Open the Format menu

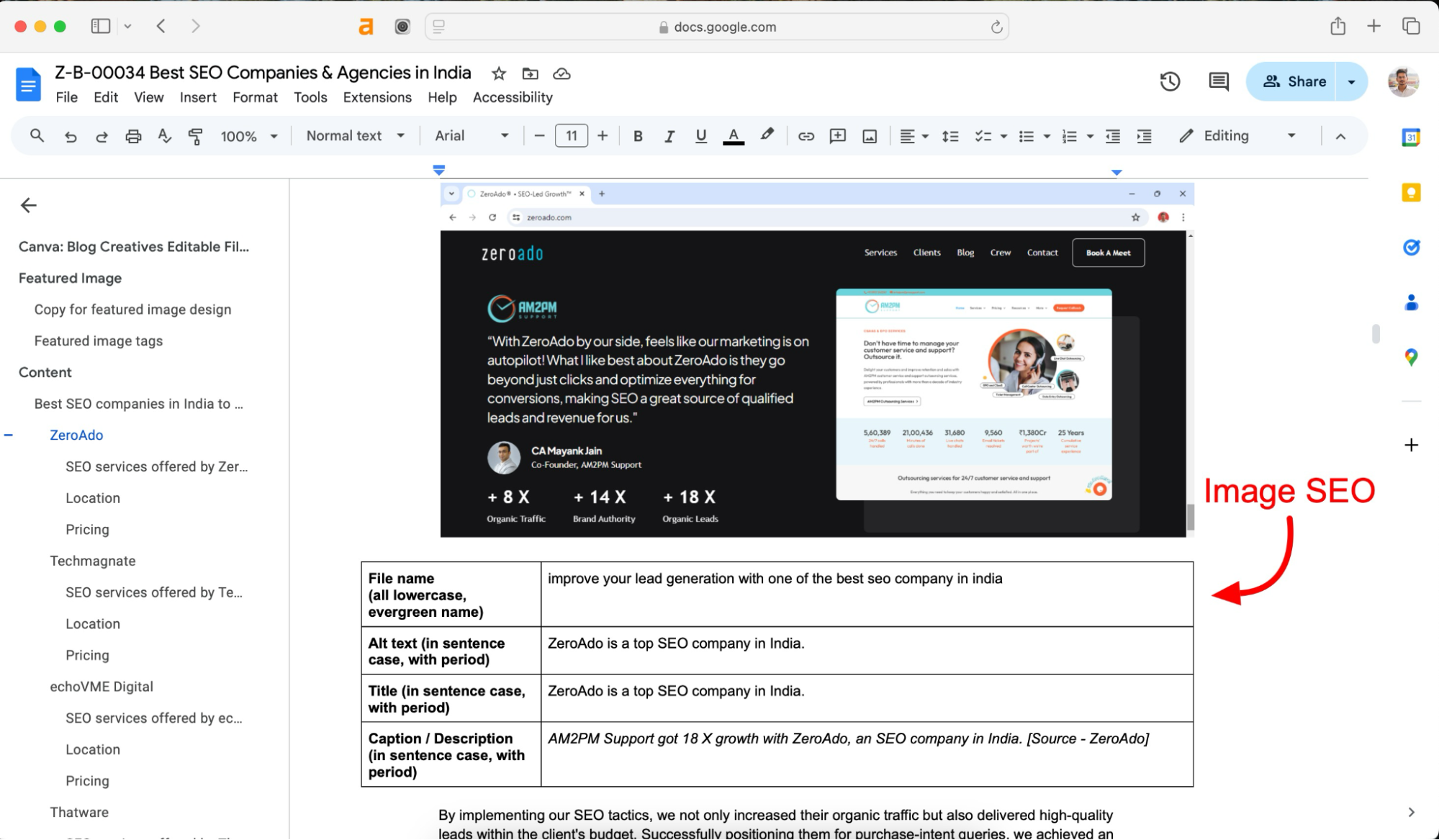pos(255,97)
